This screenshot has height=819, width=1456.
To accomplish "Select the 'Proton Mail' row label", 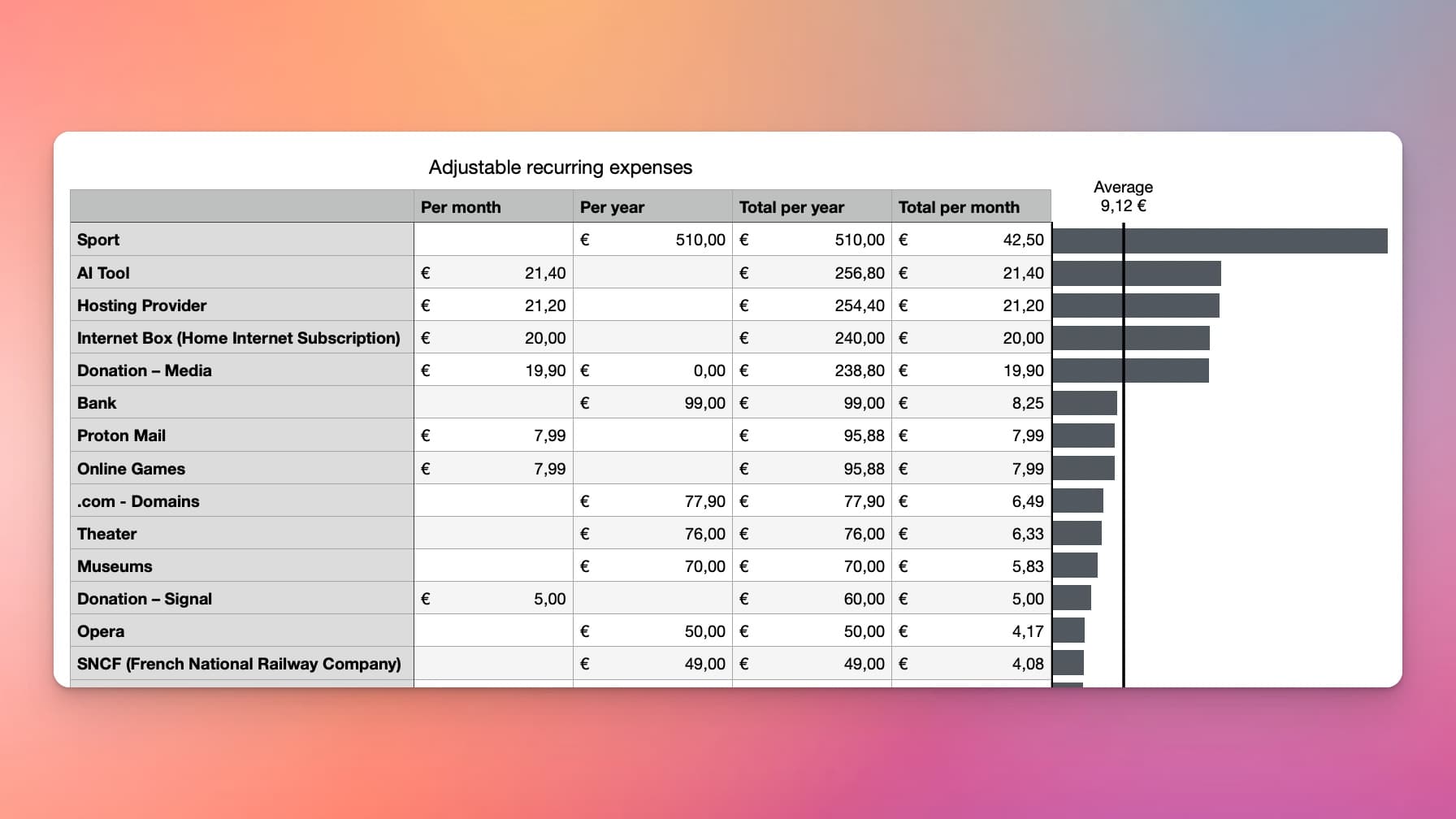I will click(242, 435).
